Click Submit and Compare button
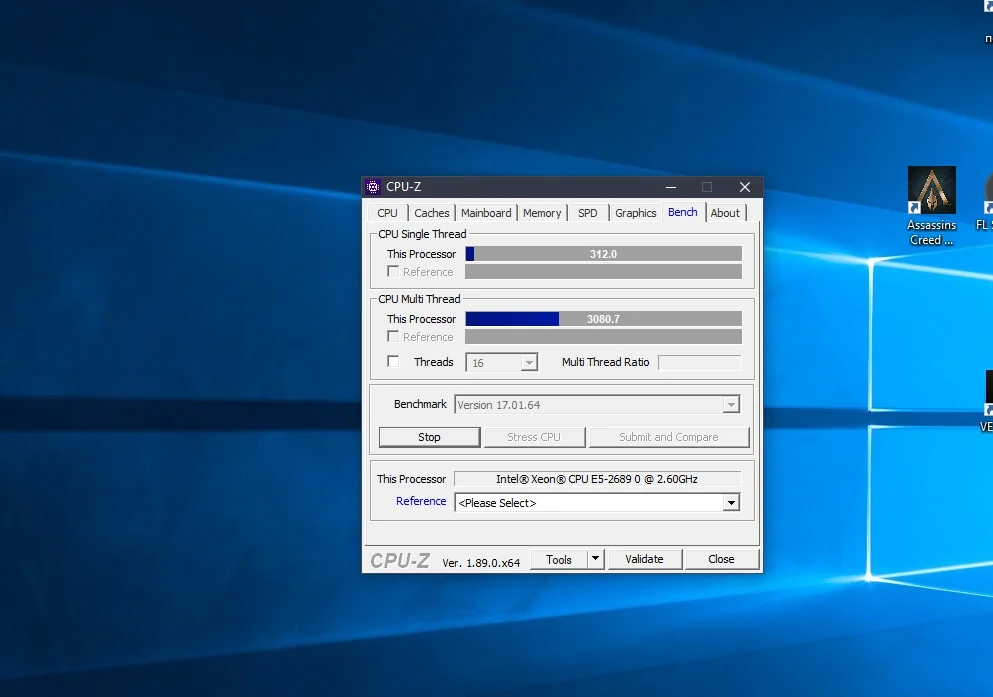This screenshot has height=697, width=993. click(669, 437)
